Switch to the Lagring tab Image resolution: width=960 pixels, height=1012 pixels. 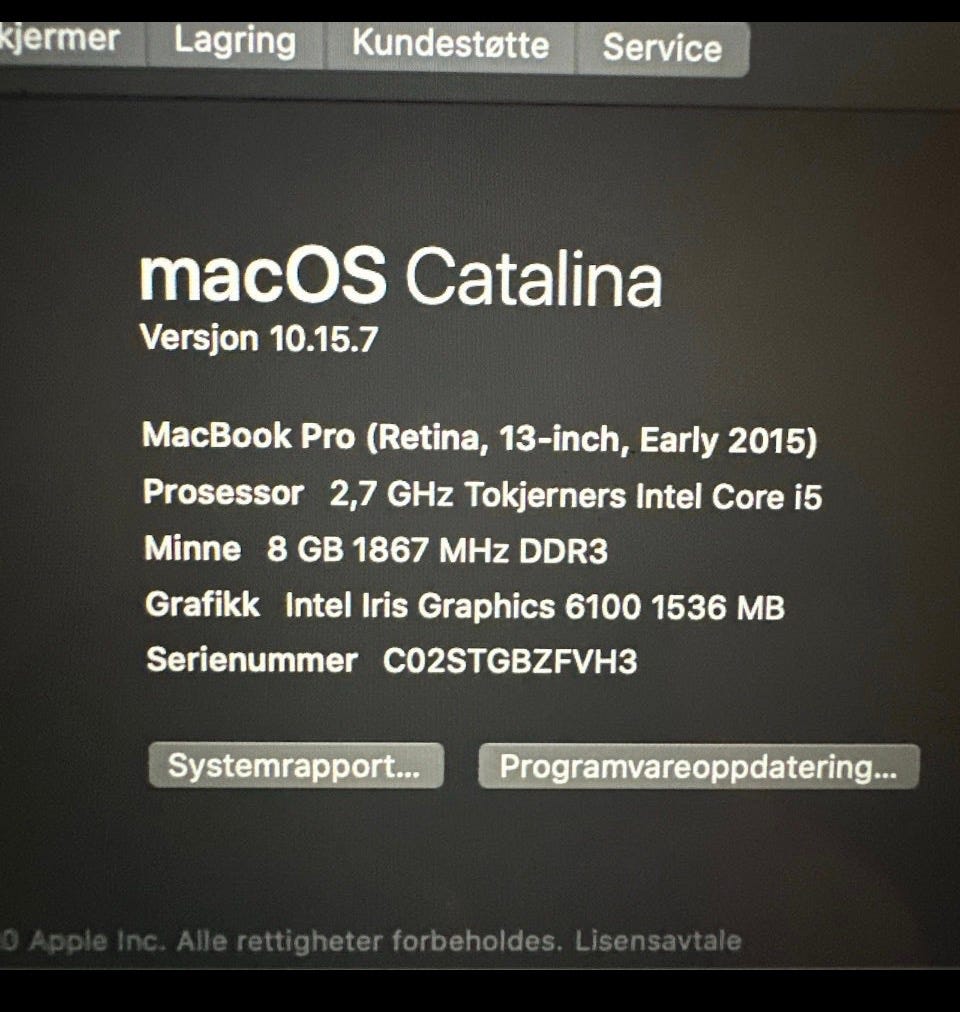pos(234,43)
